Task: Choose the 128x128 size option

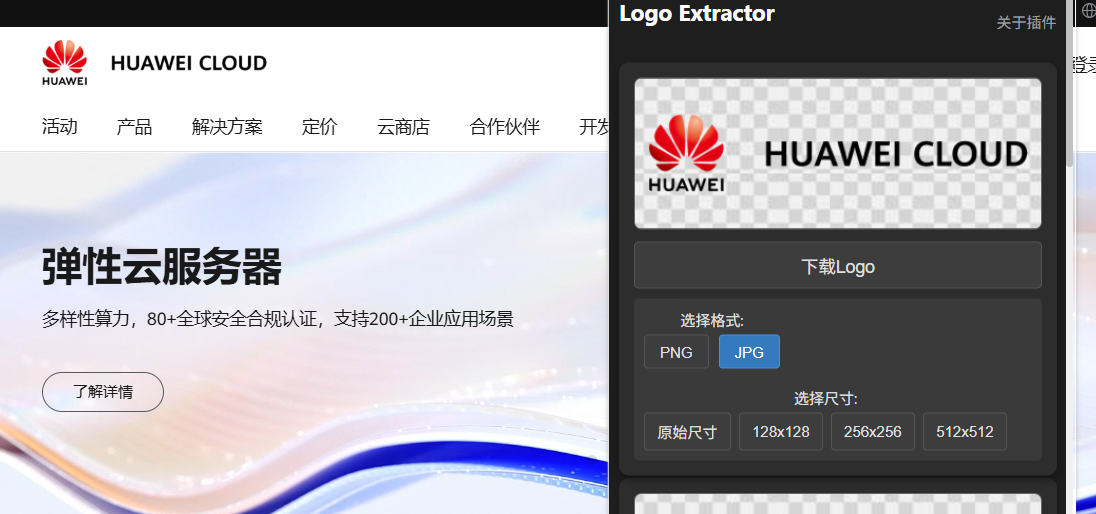Action: click(780, 432)
